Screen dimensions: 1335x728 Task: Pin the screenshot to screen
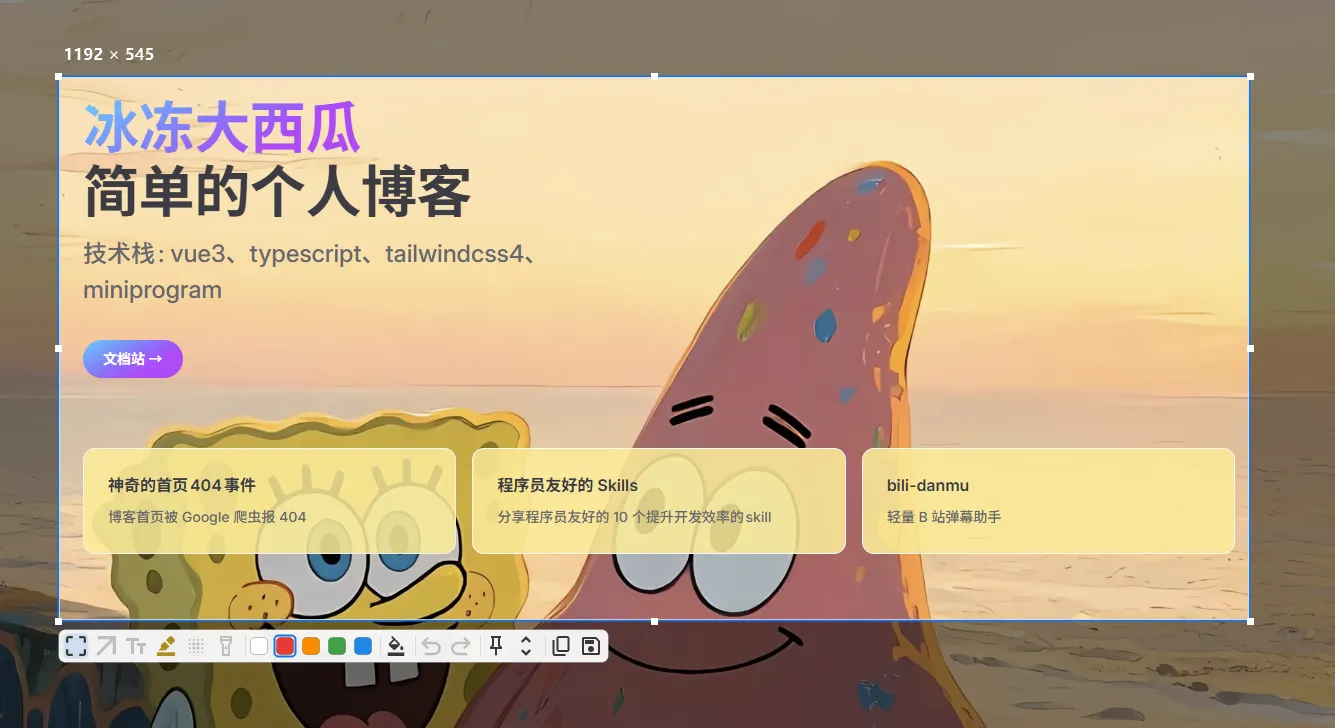click(496, 646)
